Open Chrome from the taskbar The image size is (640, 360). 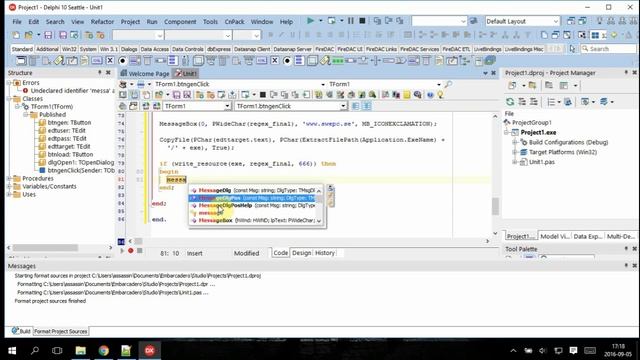[104, 350]
